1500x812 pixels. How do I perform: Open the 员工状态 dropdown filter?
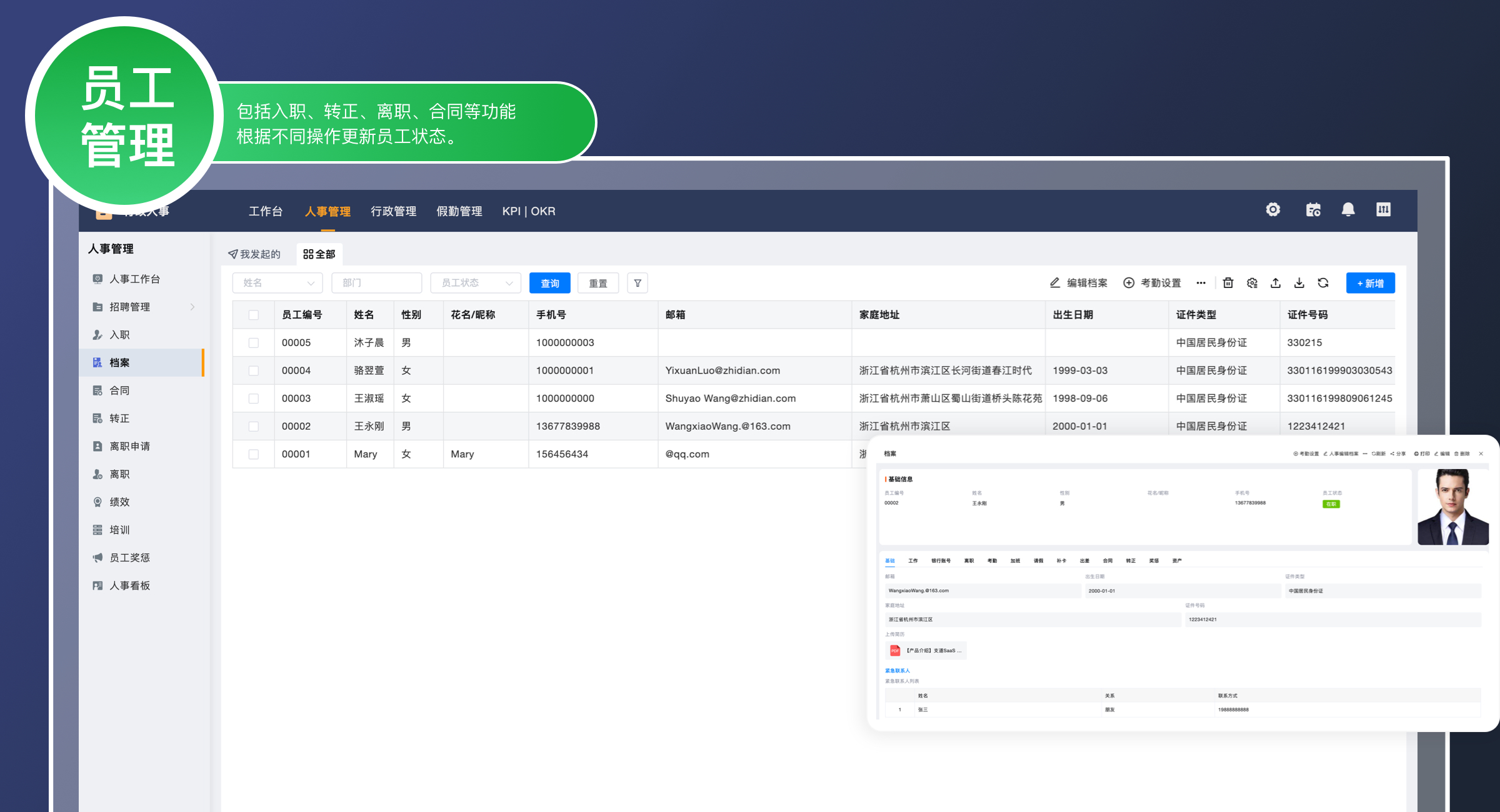[476, 283]
